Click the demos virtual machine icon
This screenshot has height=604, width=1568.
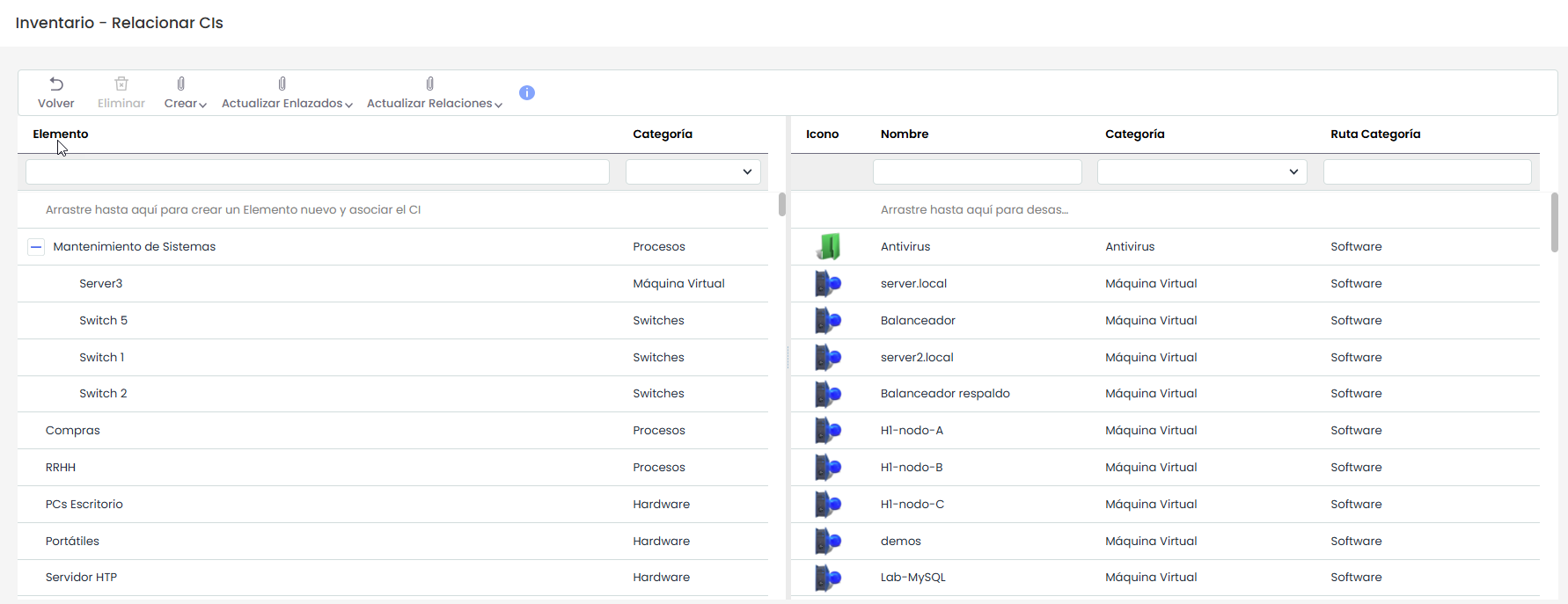coord(828,542)
